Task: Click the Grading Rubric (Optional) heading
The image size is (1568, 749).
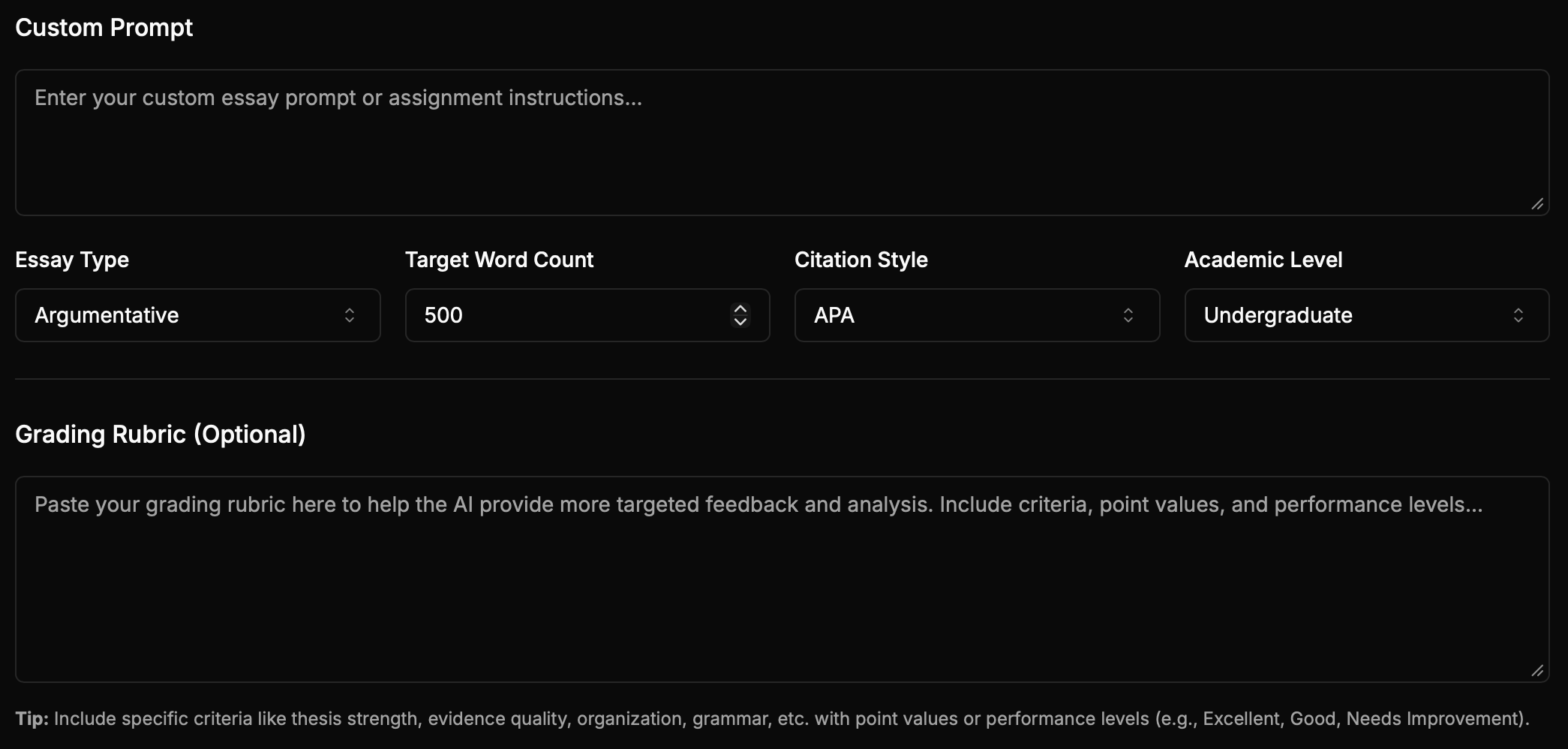Action: point(161,434)
